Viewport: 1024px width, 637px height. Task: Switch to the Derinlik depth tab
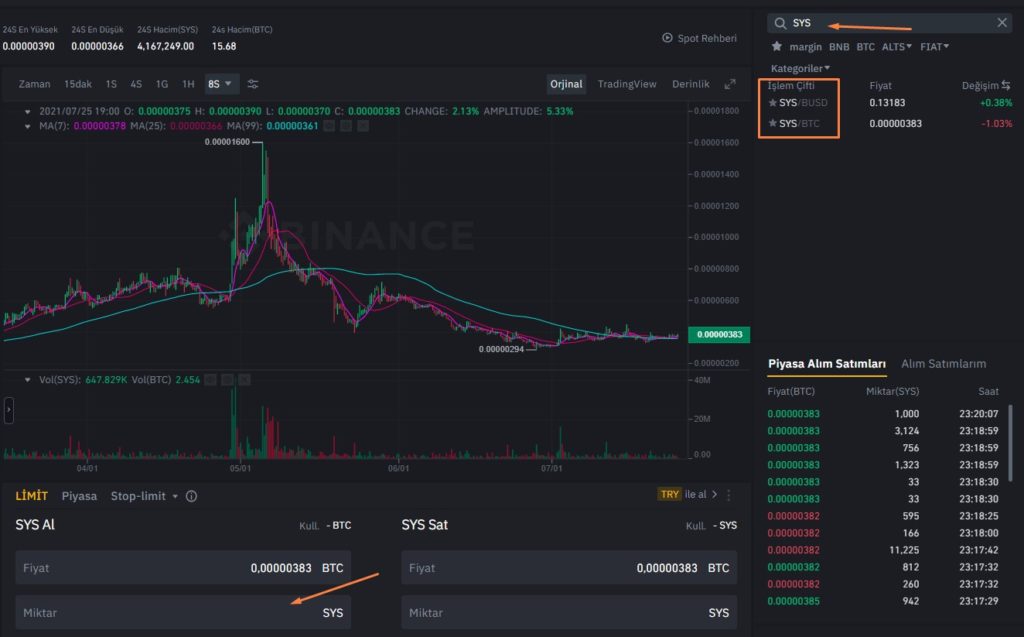pyautogui.click(x=691, y=84)
